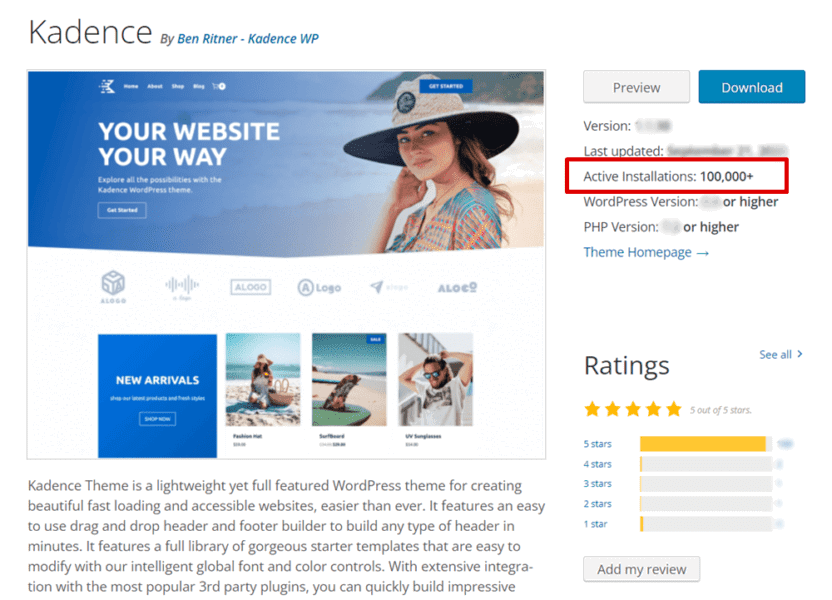
Task: Click 'Active Installations: 100,000+' text
Action: [669, 176]
